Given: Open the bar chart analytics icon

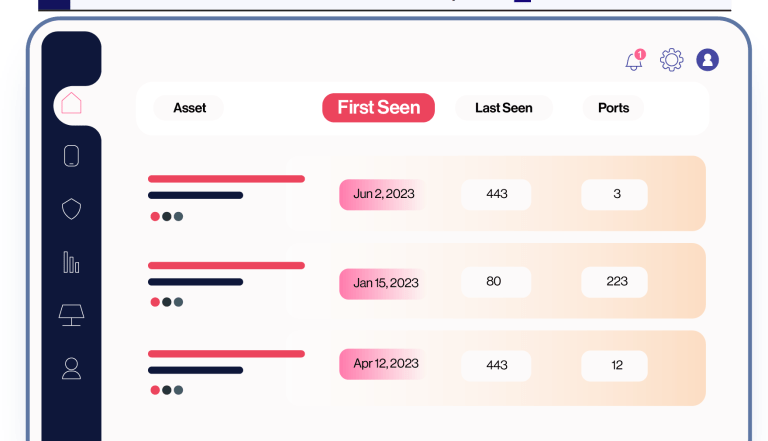Looking at the screenshot, I should pos(71,262).
